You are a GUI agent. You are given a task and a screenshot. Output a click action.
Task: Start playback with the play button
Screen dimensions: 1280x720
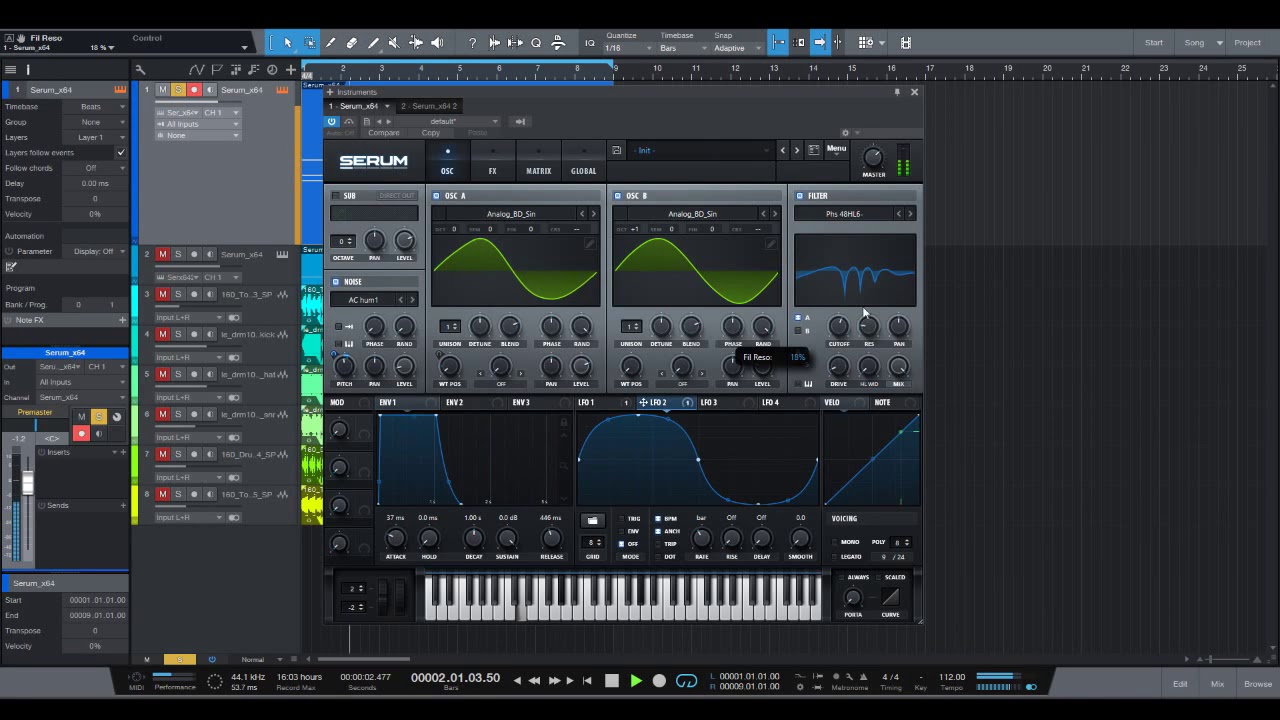tap(636, 681)
